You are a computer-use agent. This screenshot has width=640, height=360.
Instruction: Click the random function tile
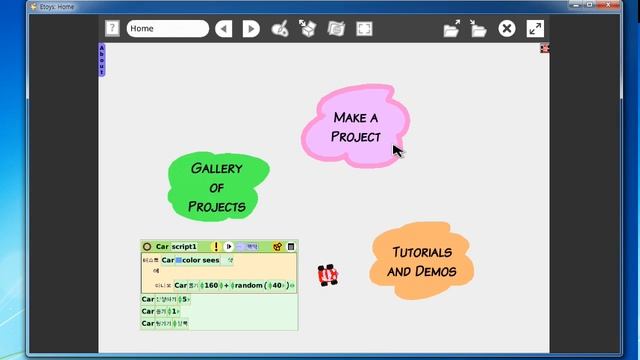coord(249,285)
